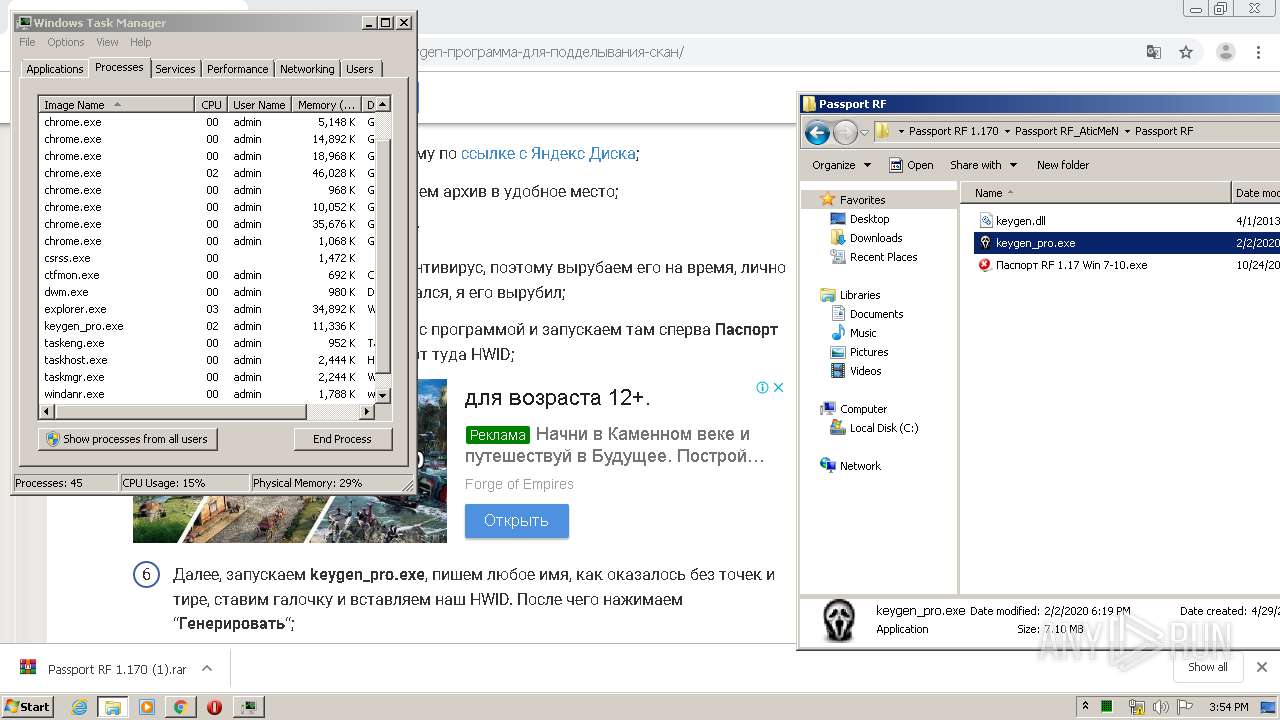The image size is (1280, 720).
Task: Select keygen_pro.exe process row
Action: (x=207, y=326)
